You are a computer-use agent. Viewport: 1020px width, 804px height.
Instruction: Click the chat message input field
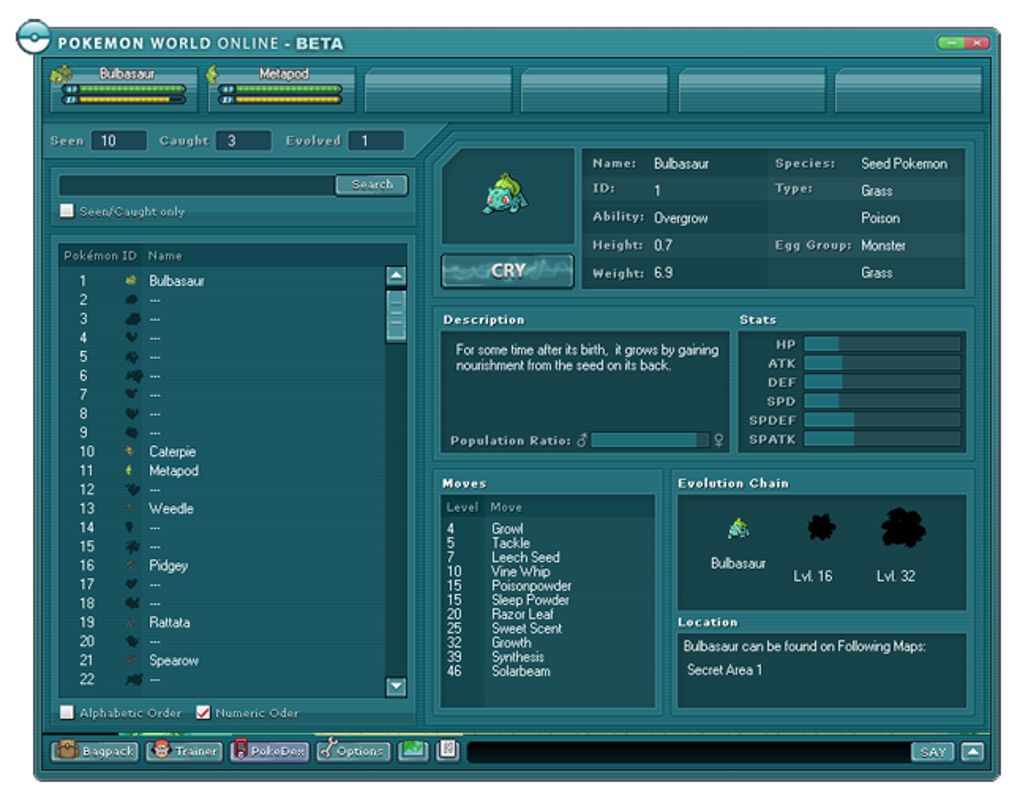coord(688,752)
